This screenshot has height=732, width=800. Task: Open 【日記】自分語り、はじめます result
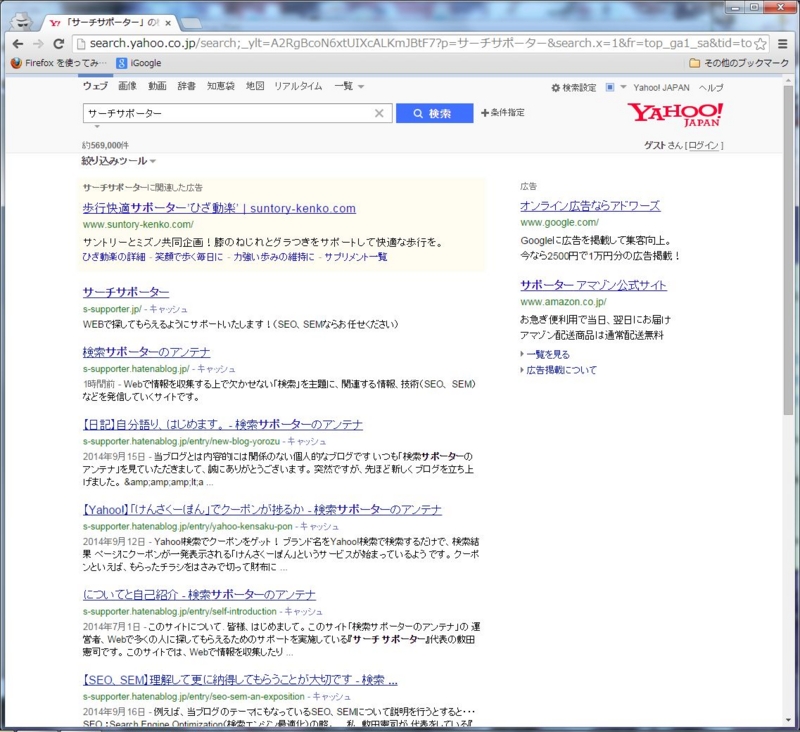pyautogui.click(x=222, y=424)
